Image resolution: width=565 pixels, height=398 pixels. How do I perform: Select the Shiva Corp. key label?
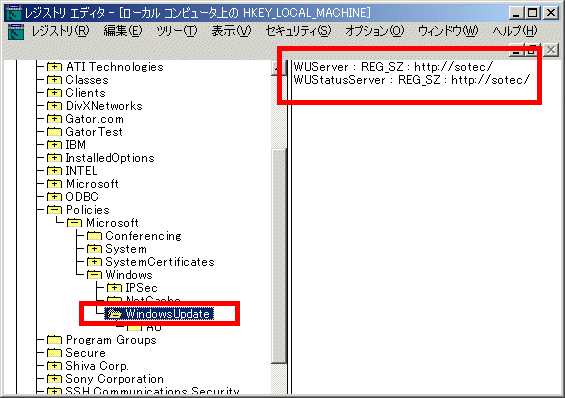(97, 366)
